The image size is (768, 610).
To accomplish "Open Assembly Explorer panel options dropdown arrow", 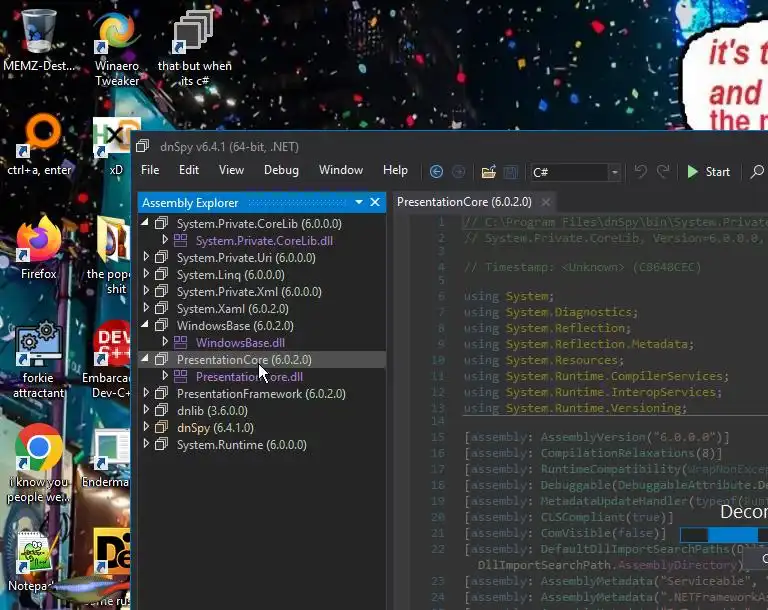I will 359,202.
